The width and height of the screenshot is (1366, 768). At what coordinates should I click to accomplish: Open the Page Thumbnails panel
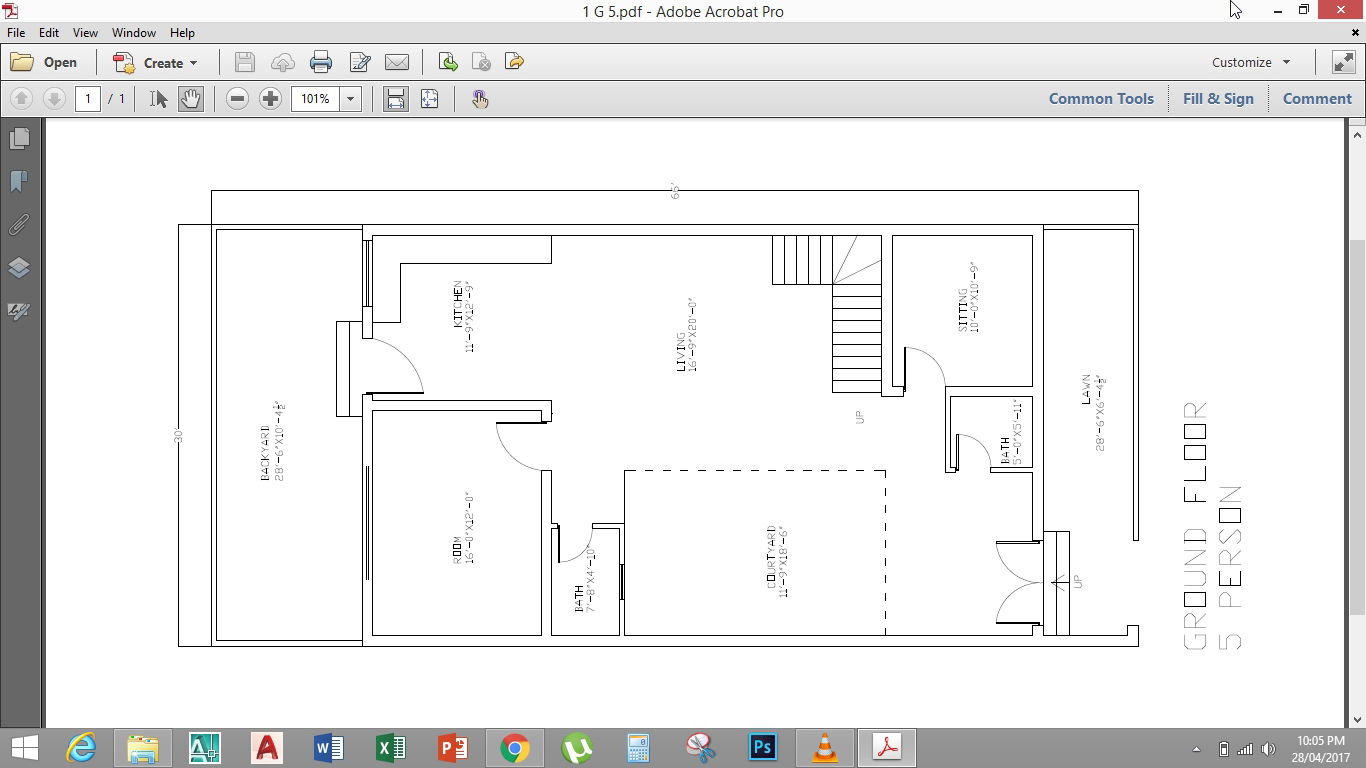19,138
